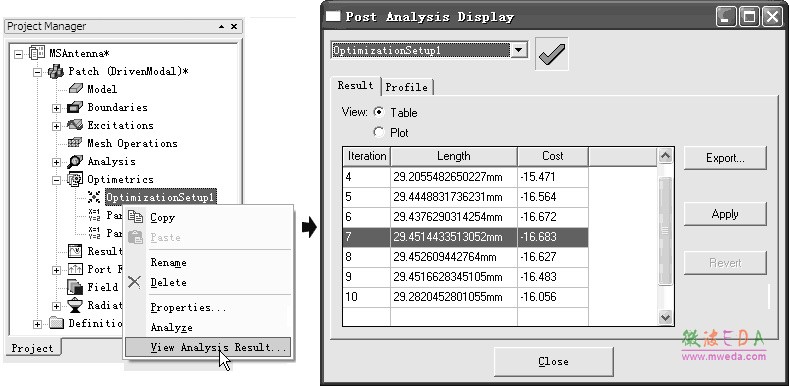
Task: Click the Apply button
Action: [x=725, y=214]
